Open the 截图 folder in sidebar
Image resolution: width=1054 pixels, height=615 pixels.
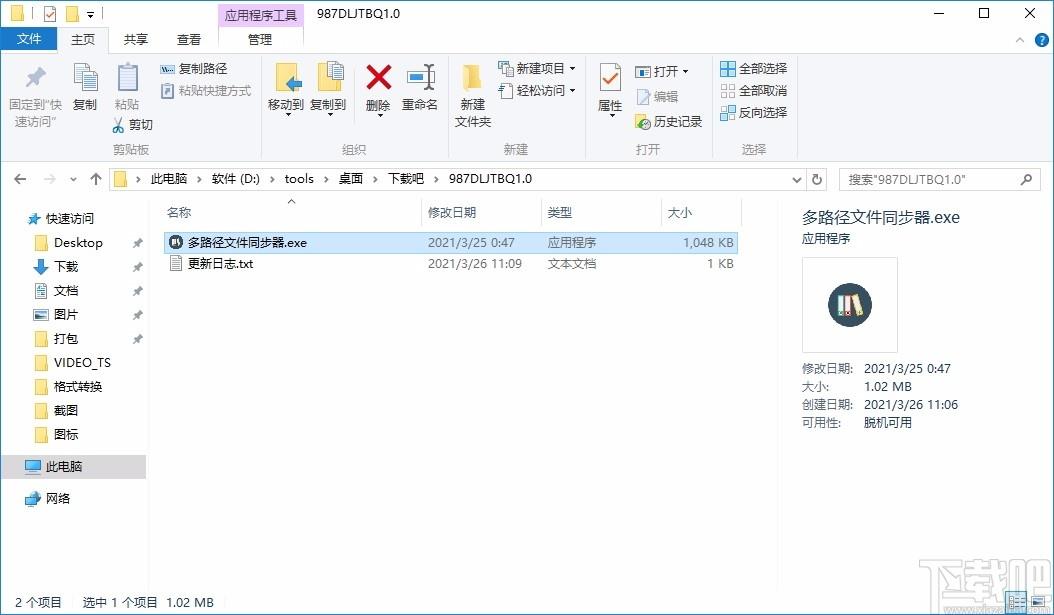[x=66, y=410]
